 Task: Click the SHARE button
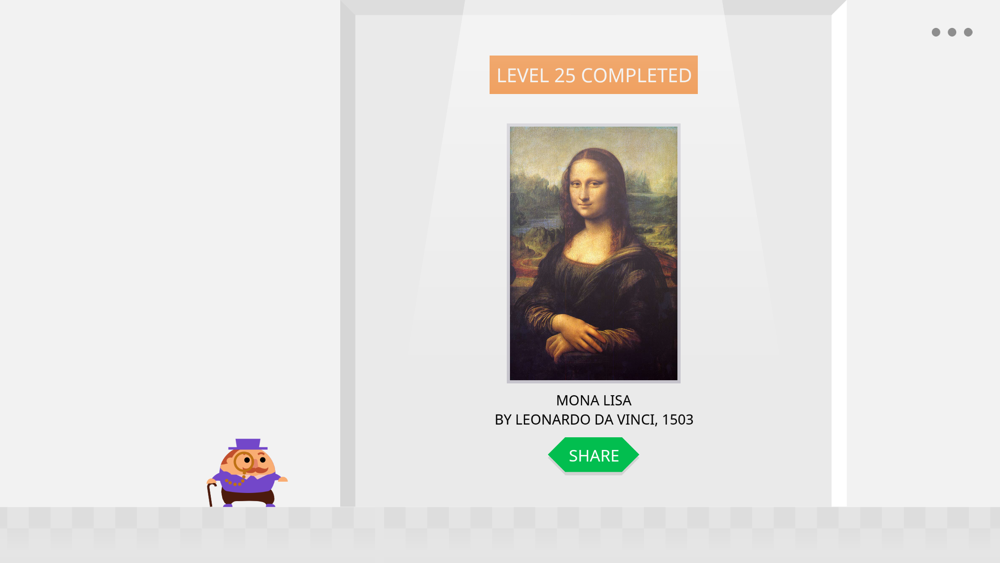click(x=593, y=455)
